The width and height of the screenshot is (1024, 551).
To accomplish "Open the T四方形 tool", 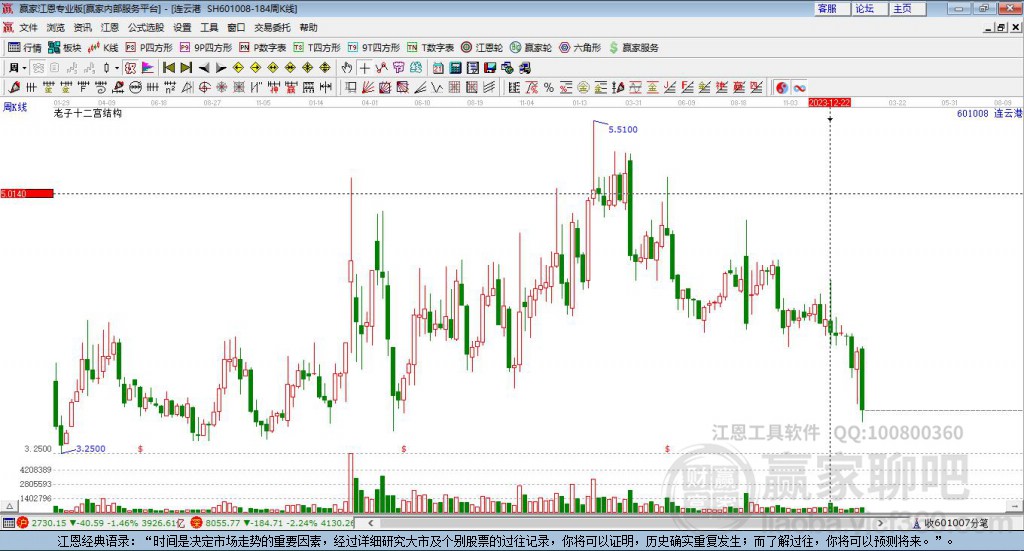I will (317, 48).
